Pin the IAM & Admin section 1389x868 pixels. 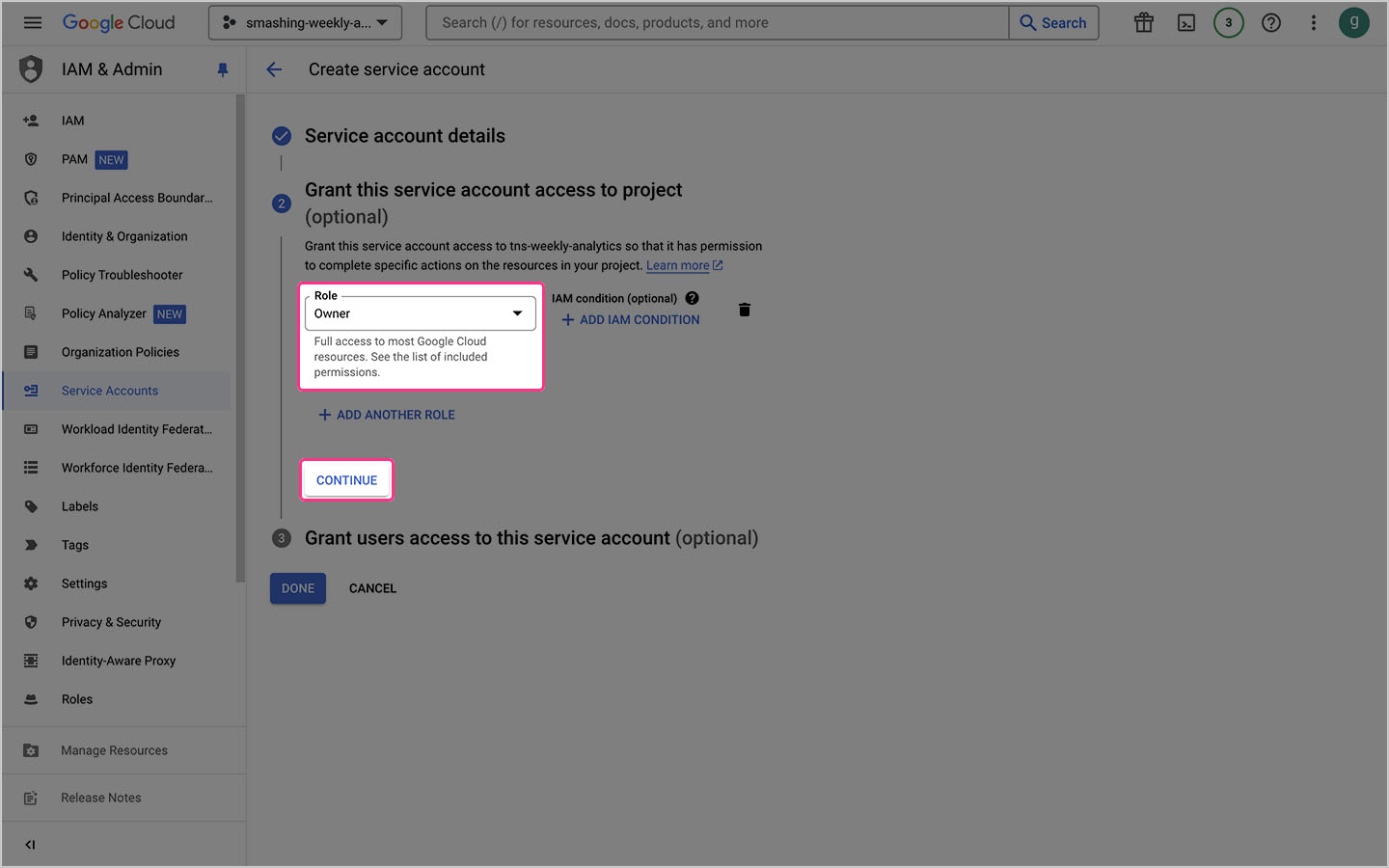coord(223,68)
